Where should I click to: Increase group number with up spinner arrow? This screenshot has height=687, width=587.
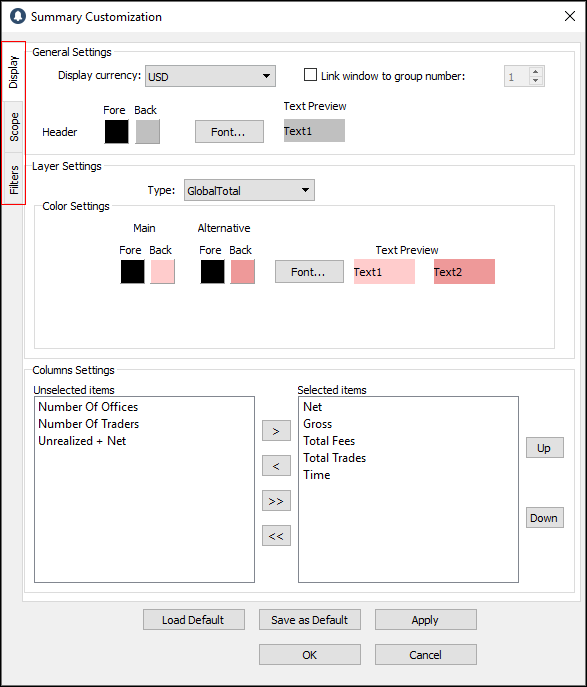pos(535,71)
